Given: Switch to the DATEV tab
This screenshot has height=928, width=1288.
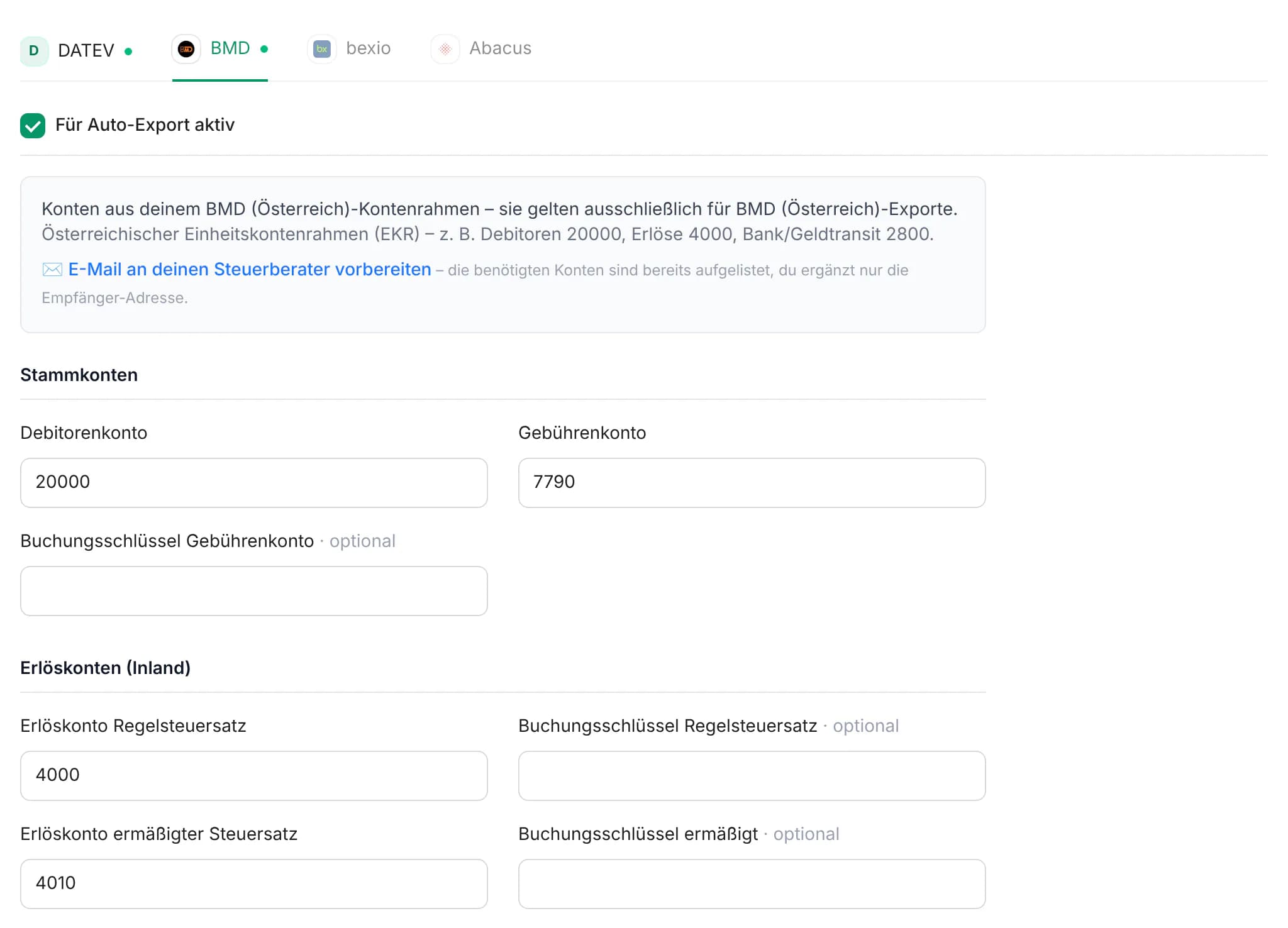Looking at the screenshot, I should click(x=76, y=51).
